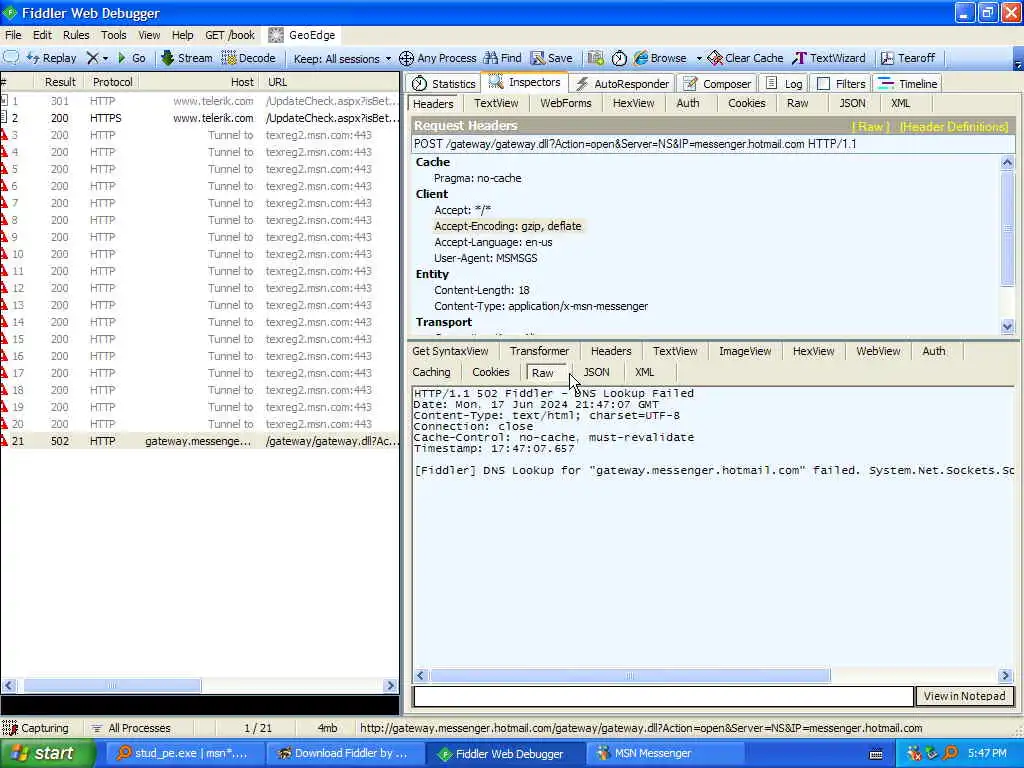Click the session list horizontal scrollbar thumb
Image resolution: width=1024 pixels, height=768 pixels.
coord(112,685)
